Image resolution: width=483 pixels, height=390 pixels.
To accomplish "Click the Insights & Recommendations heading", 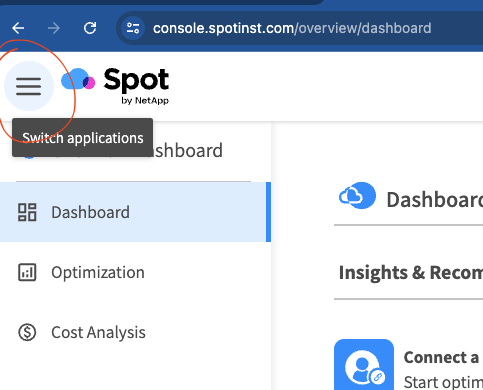I will coord(411,273).
